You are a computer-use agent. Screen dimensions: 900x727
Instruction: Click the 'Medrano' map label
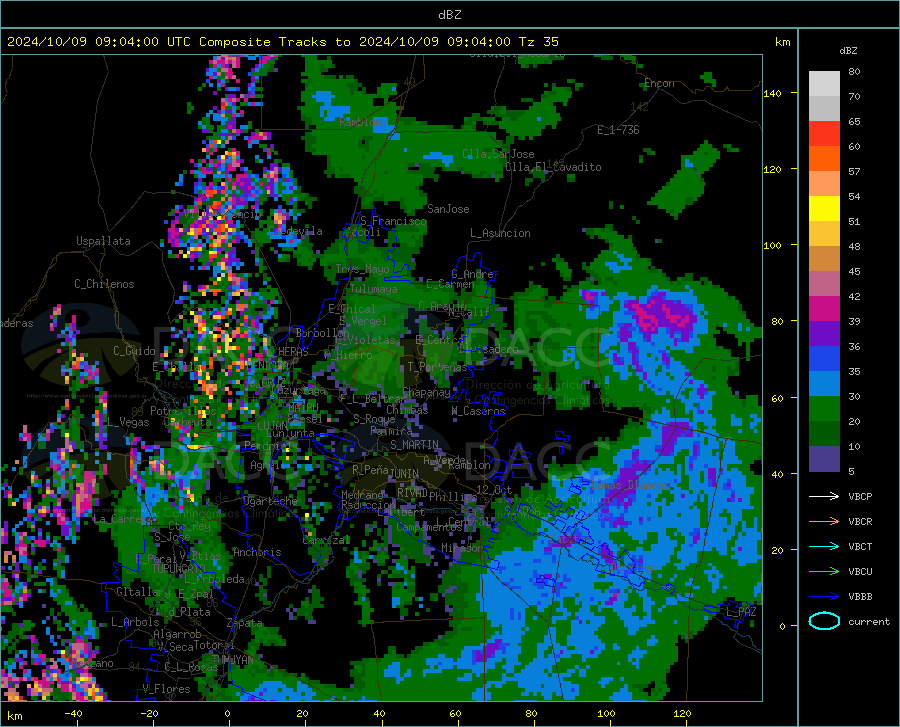(x=362, y=495)
